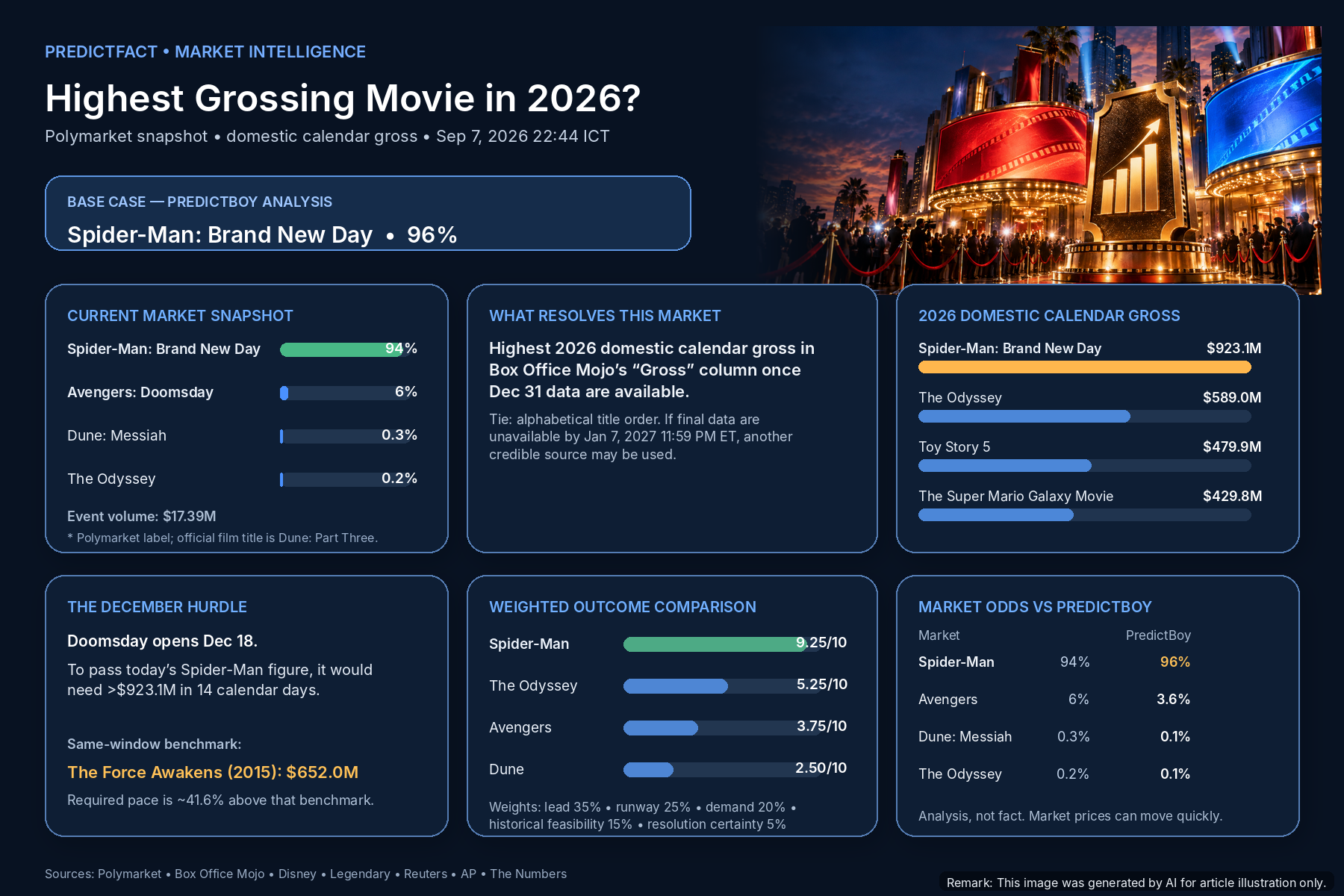Click the Polymarket label footnote about Dune

223,538
